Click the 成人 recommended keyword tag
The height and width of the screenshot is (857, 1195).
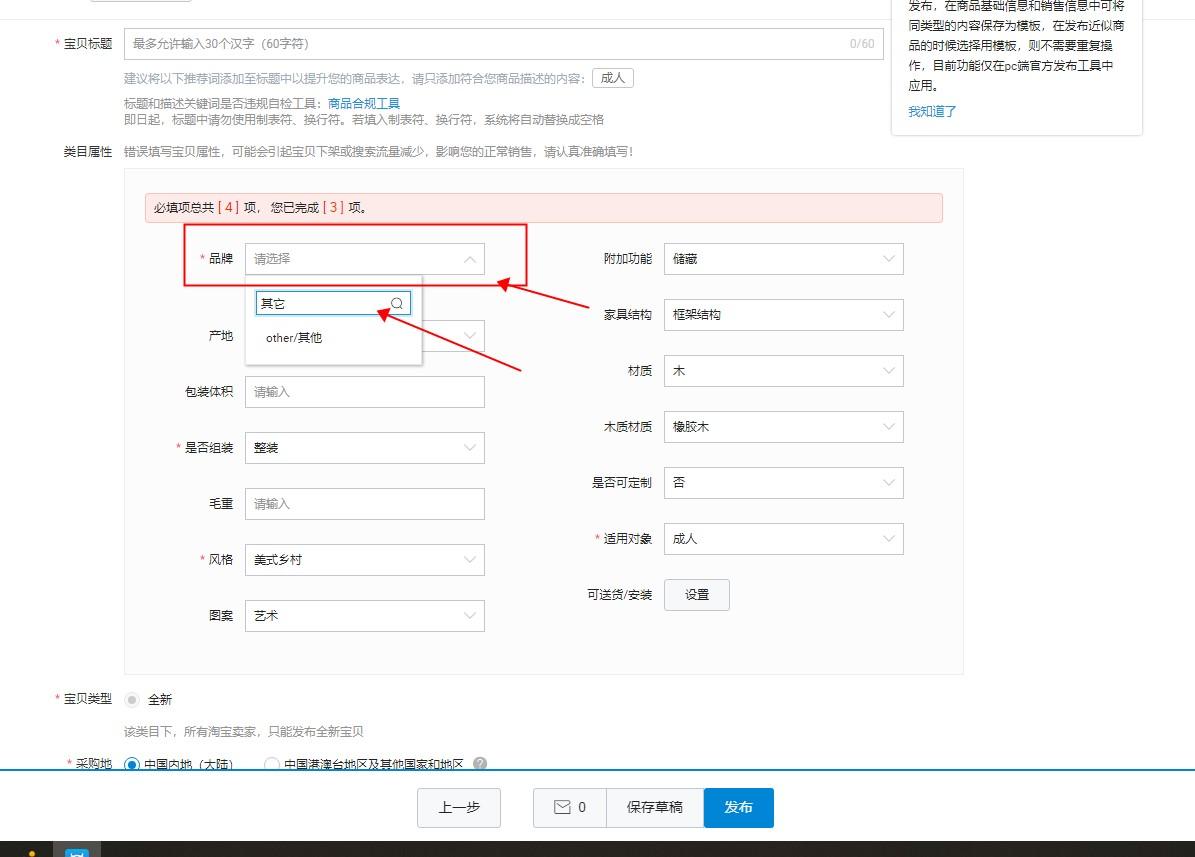click(x=612, y=78)
